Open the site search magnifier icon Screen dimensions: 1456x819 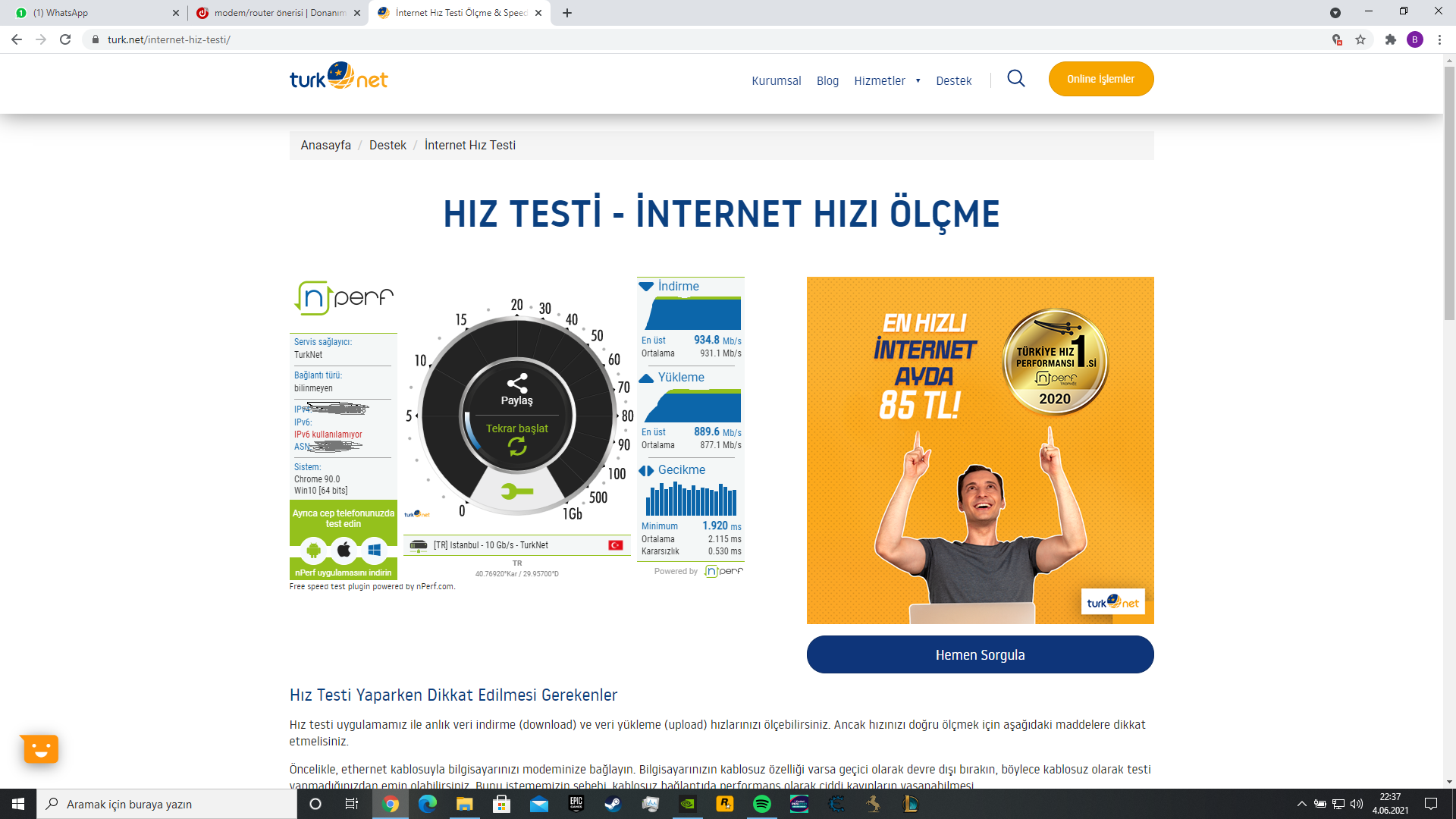coord(1016,79)
